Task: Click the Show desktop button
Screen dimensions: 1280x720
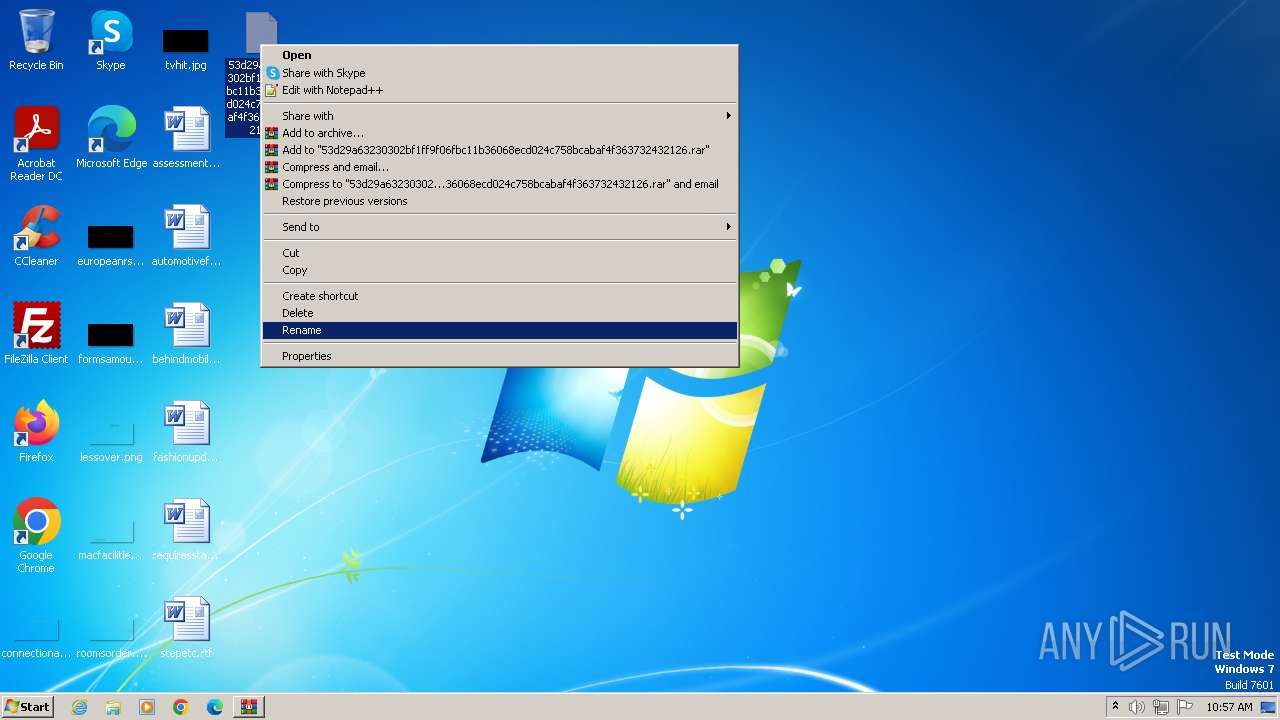Action: [x=1270, y=707]
